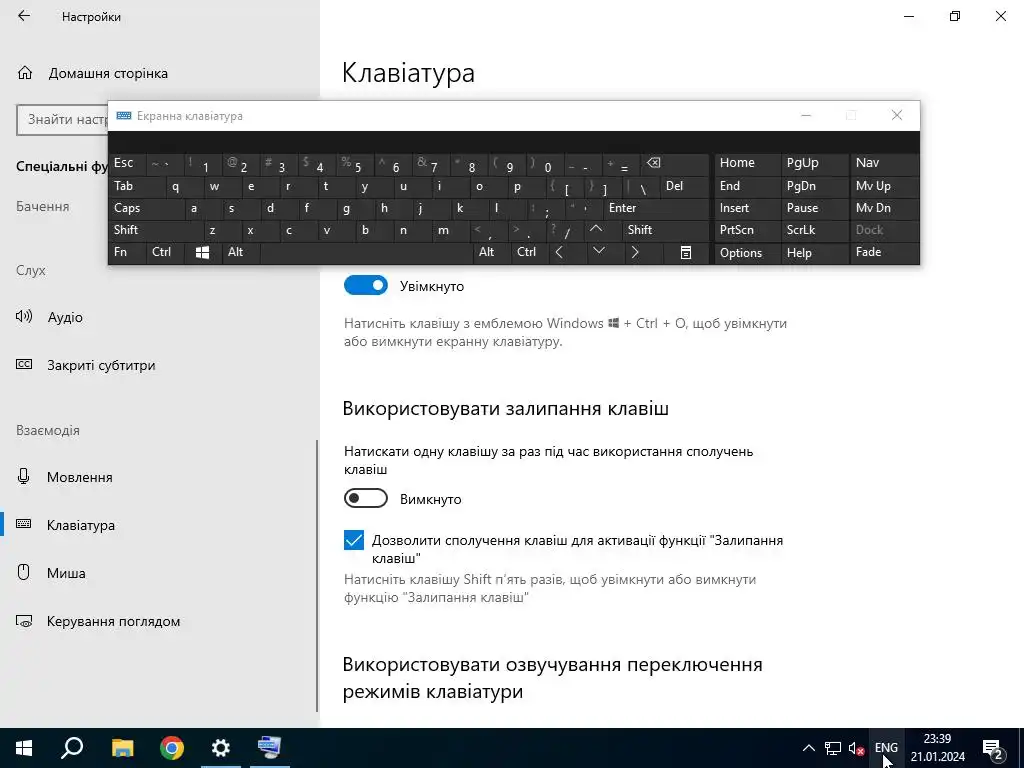Open the network icon in the system tray

[x=833, y=748]
